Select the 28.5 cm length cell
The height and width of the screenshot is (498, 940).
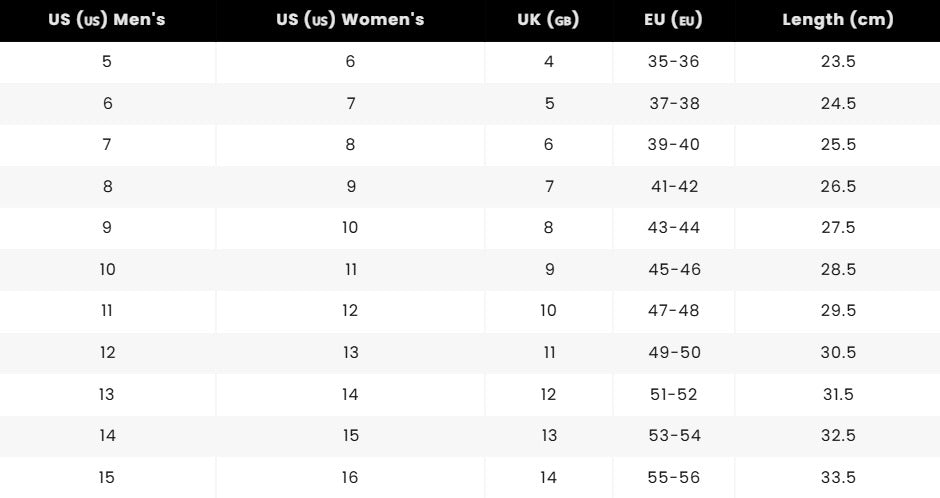(837, 270)
